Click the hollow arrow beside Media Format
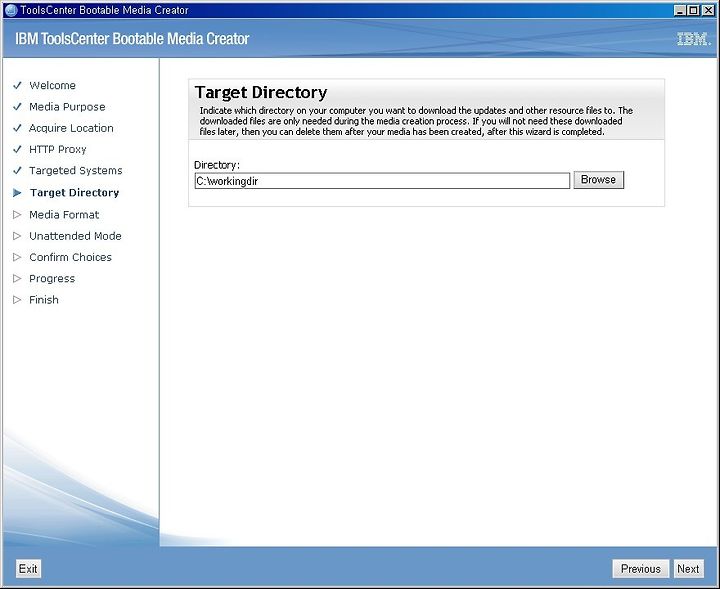 17,214
